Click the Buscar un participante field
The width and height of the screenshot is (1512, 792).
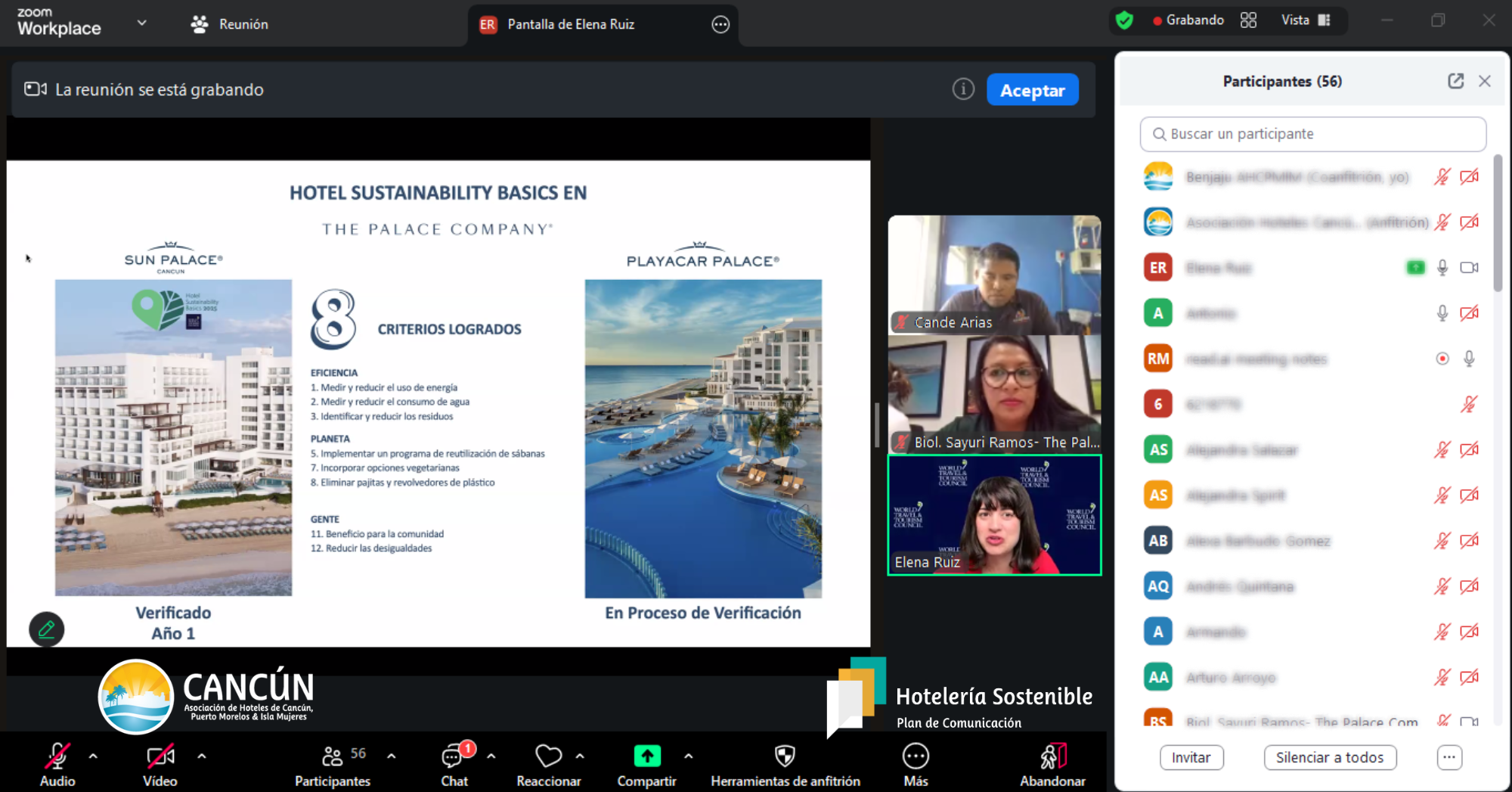click(1312, 134)
